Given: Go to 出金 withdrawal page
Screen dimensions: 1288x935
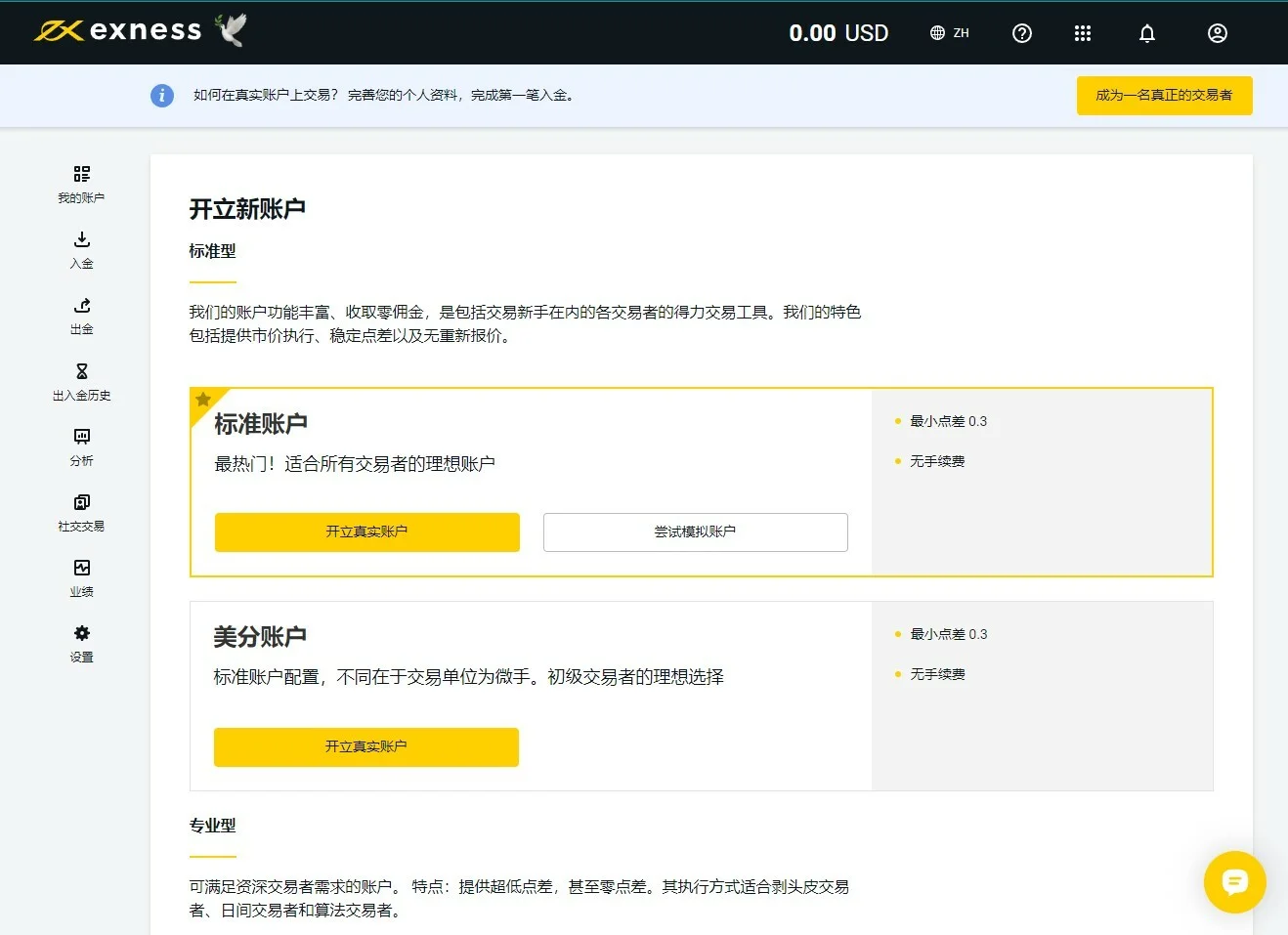Looking at the screenshot, I should point(81,316).
